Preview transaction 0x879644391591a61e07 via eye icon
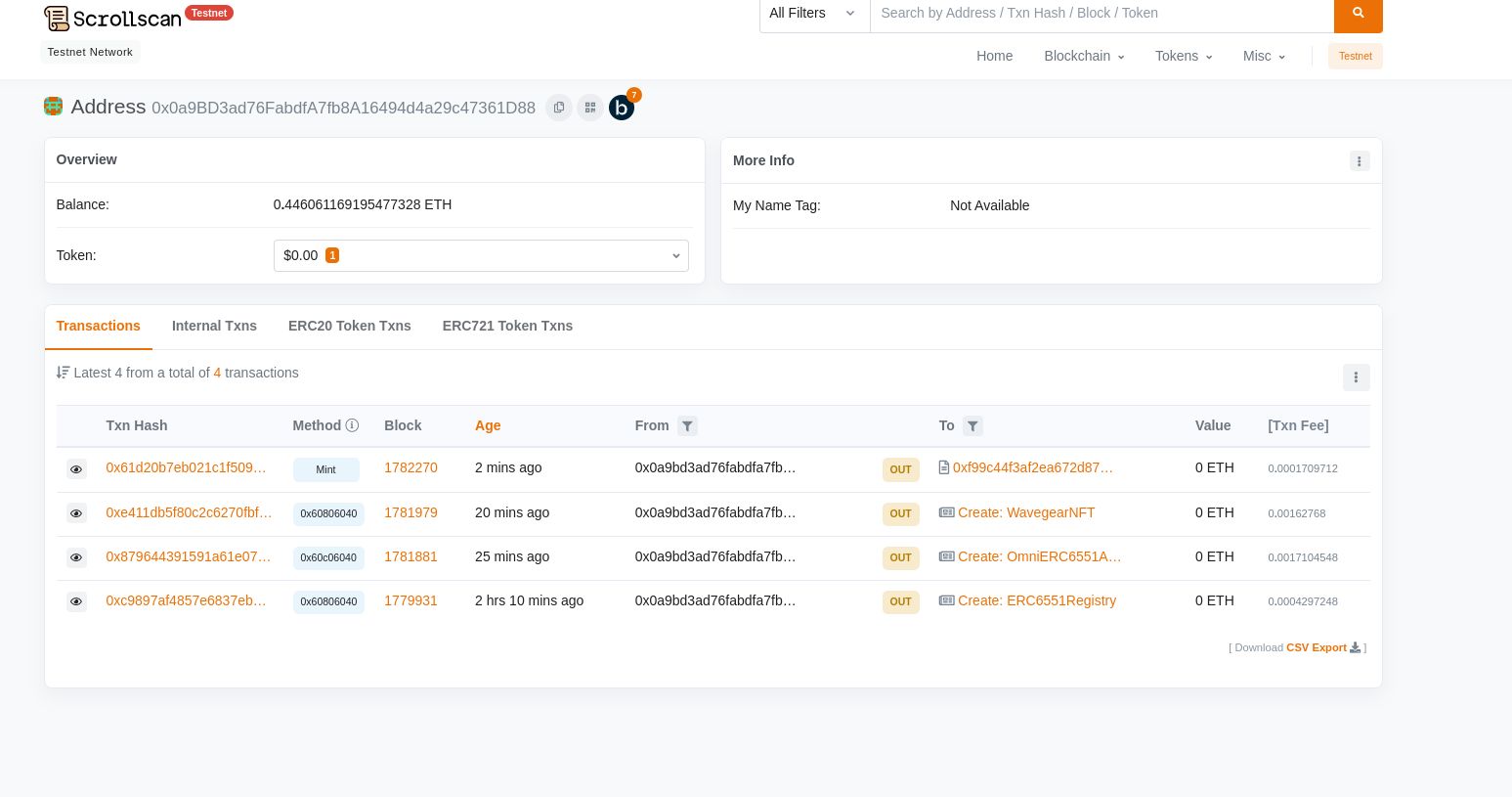Screen dimensions: 1512x797 point(76,557)
